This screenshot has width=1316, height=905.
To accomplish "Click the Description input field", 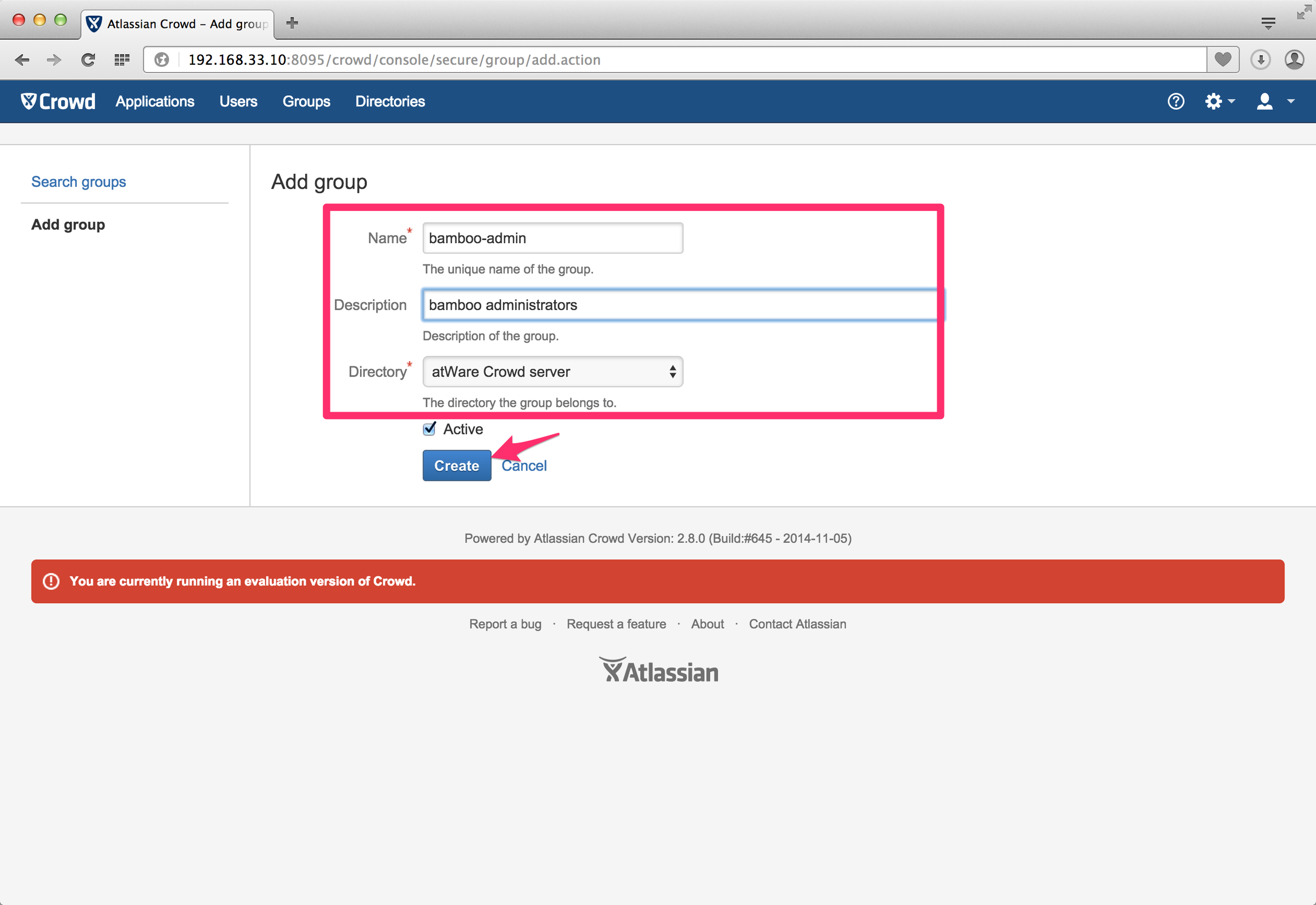I will pos(683,305).
